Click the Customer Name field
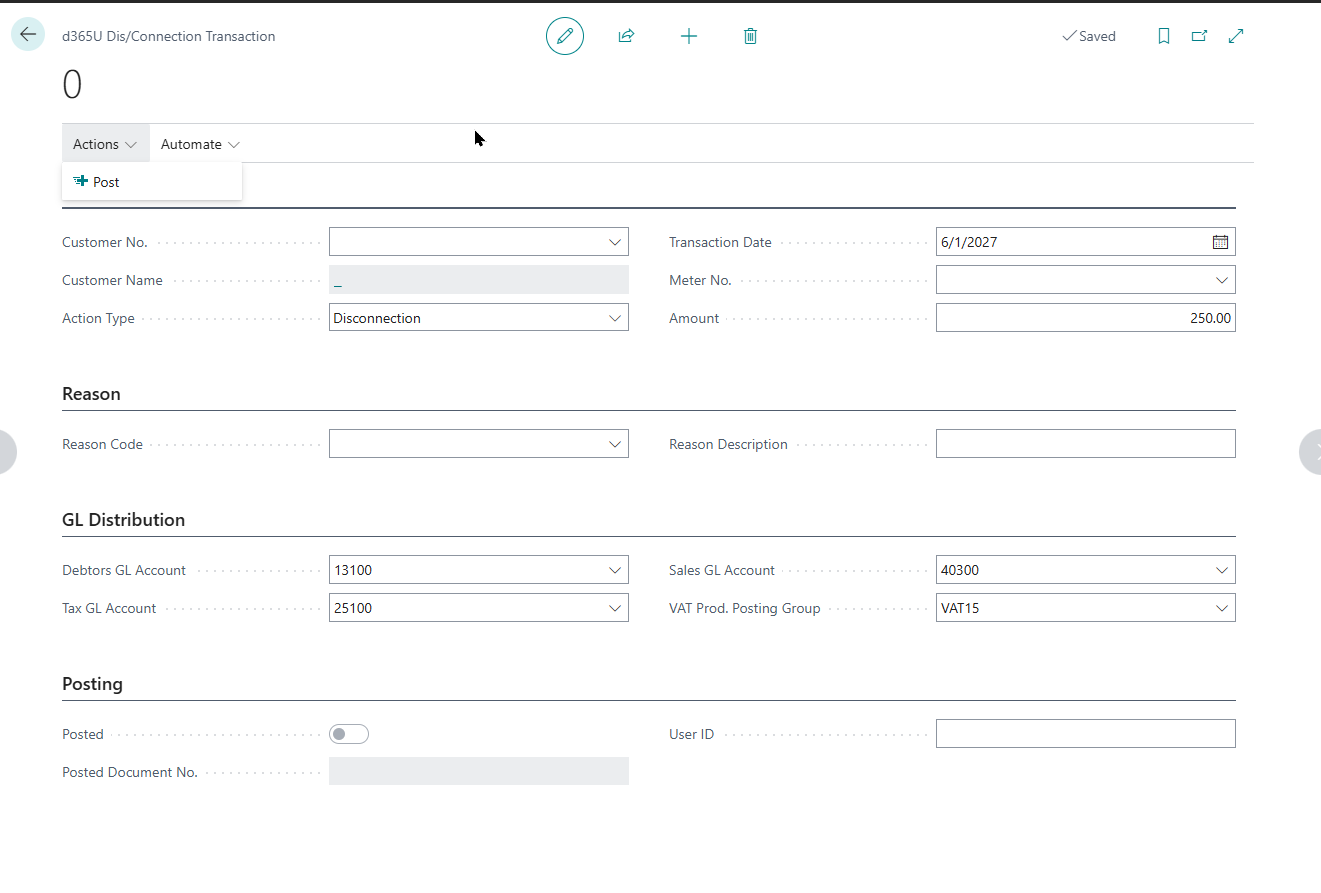 point(479,280)
